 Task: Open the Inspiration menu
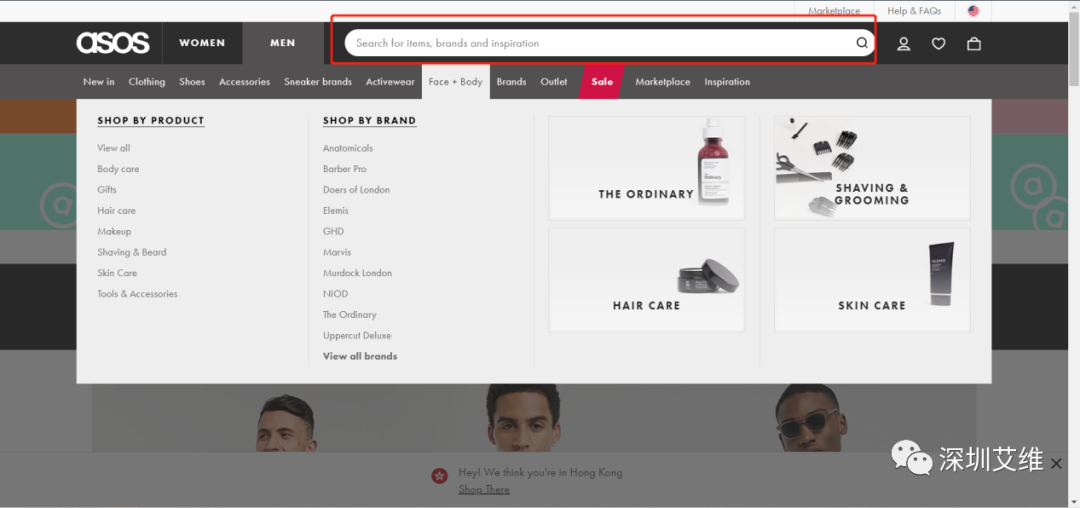coord(727,81)
